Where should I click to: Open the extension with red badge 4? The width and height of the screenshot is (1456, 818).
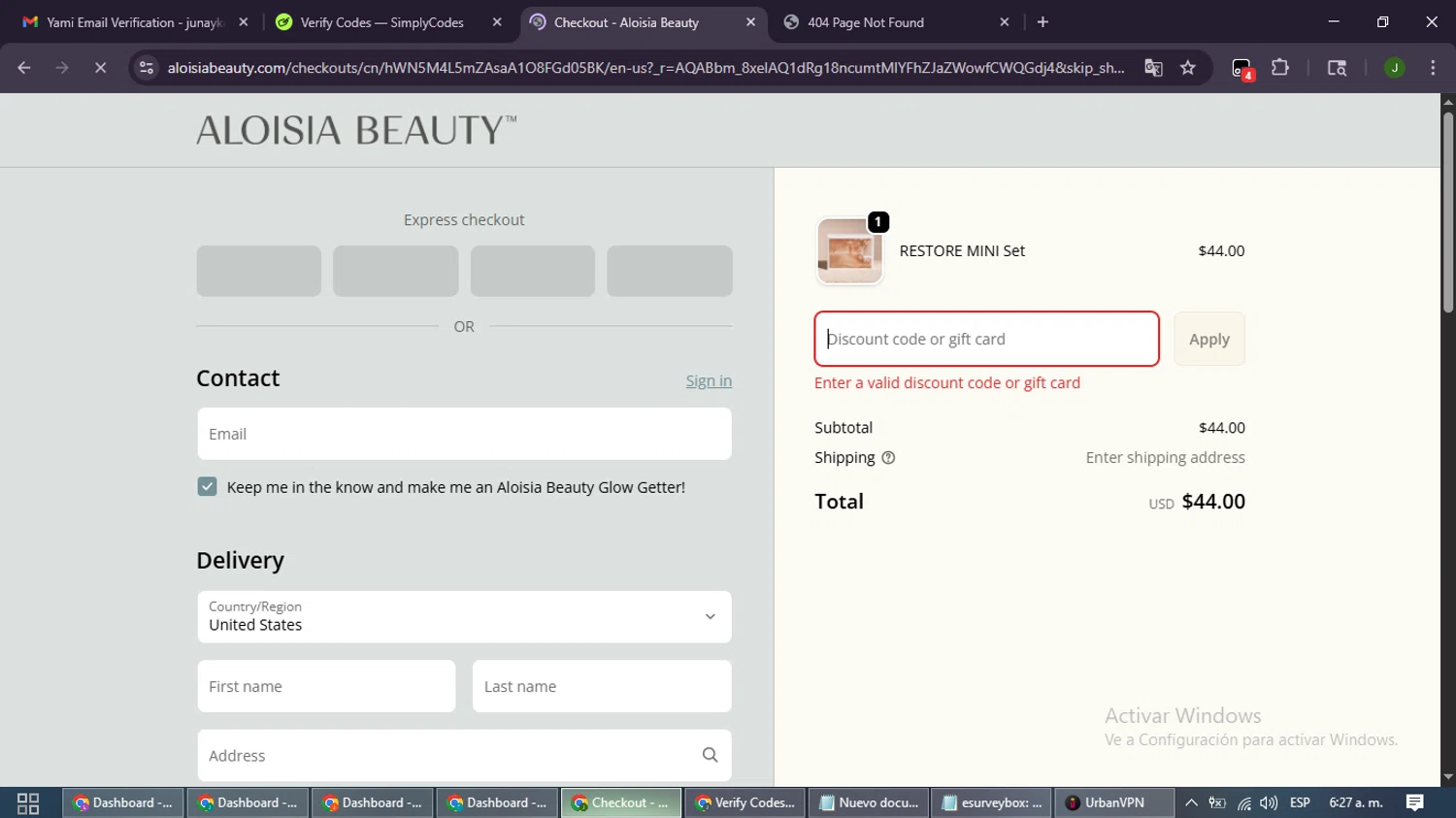(x=1242, y=69)
